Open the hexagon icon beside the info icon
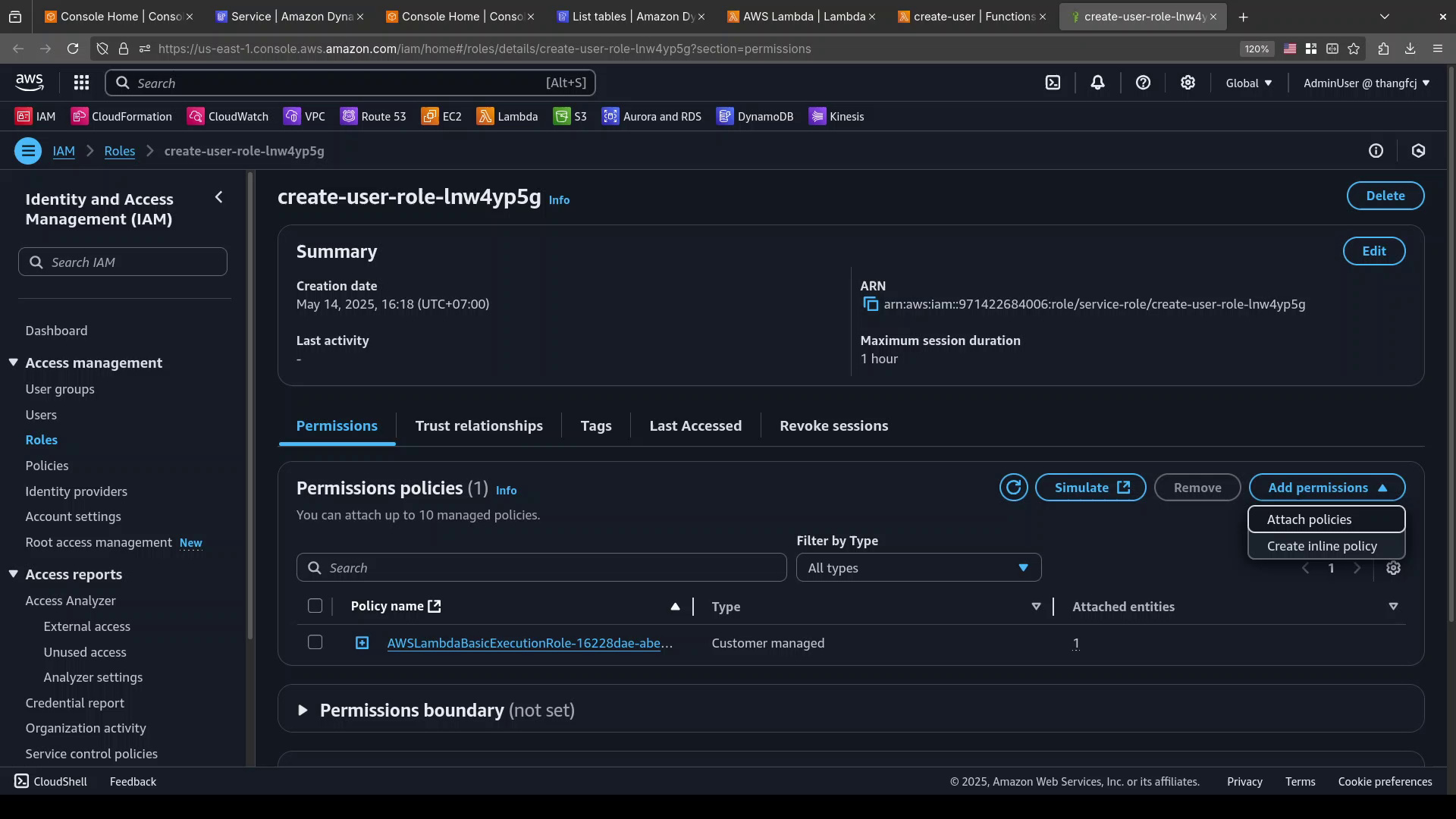 pos(1418,151)
